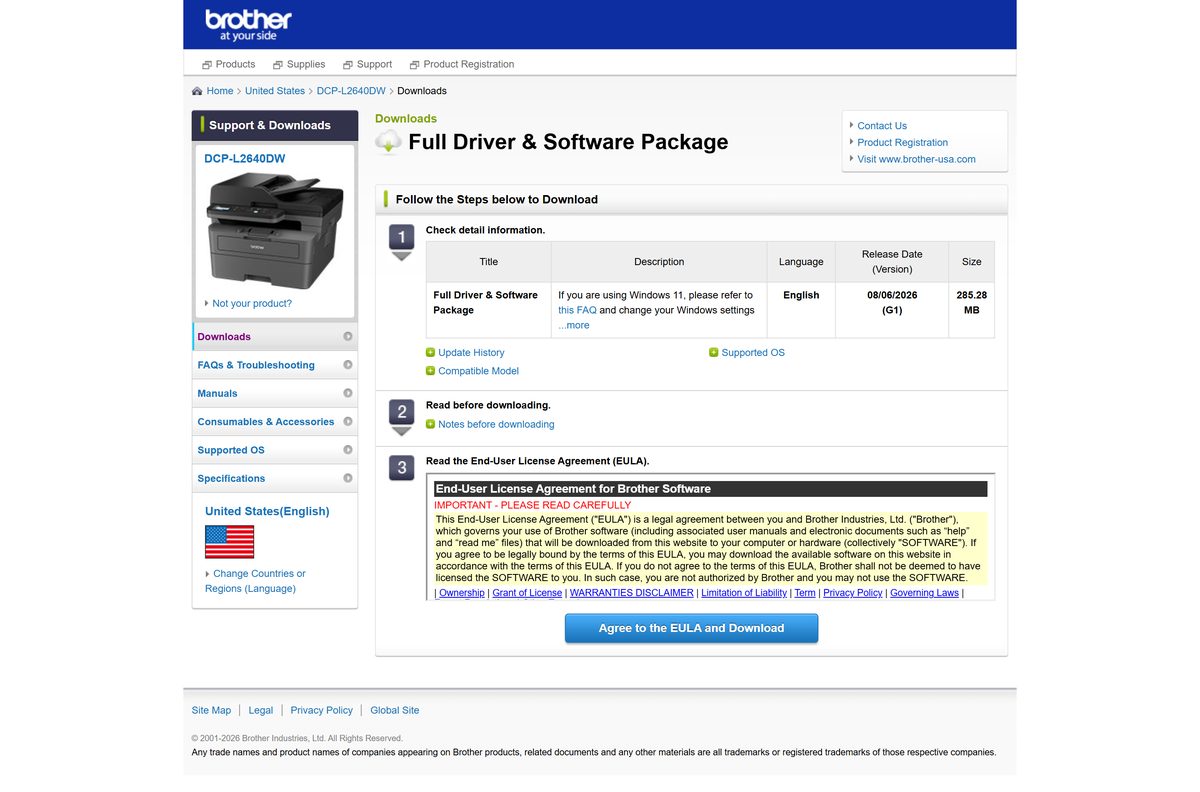Click arrow icon on Manuals sidebar row
Viewport: 1200px width, 792px height.
(348, 393)
